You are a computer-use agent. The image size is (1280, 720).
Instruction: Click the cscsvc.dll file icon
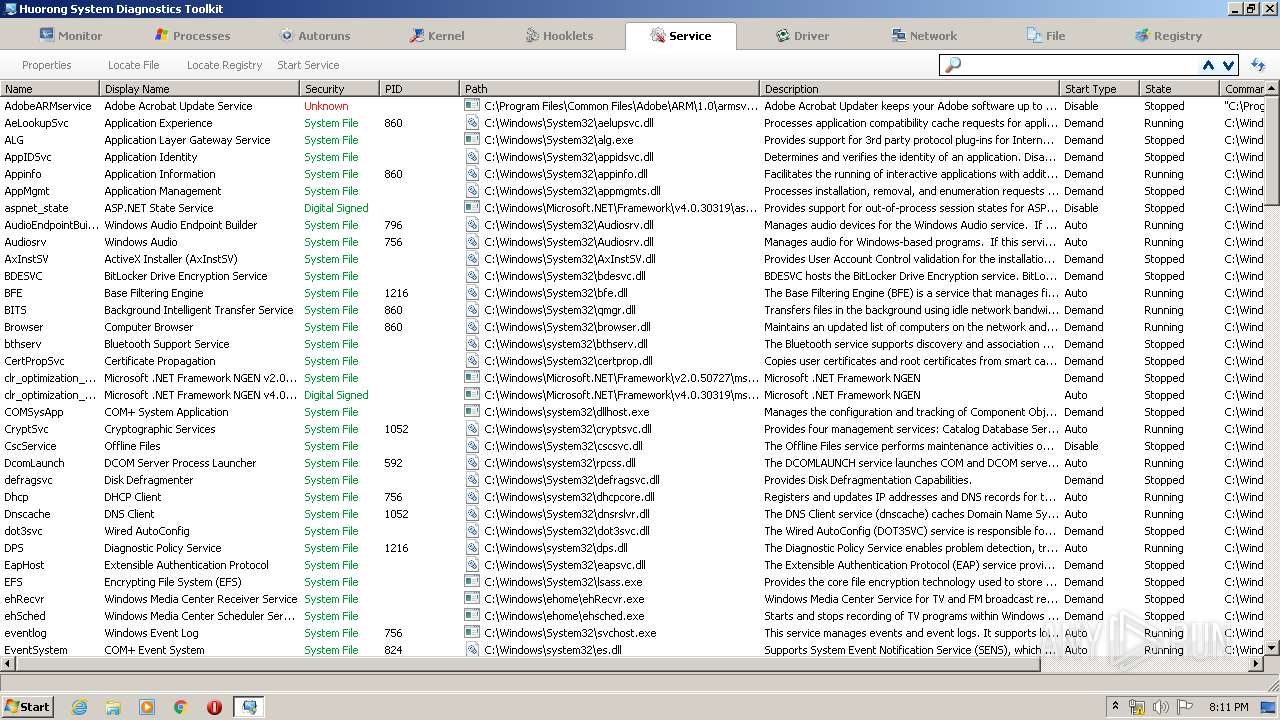click(472, 446)
